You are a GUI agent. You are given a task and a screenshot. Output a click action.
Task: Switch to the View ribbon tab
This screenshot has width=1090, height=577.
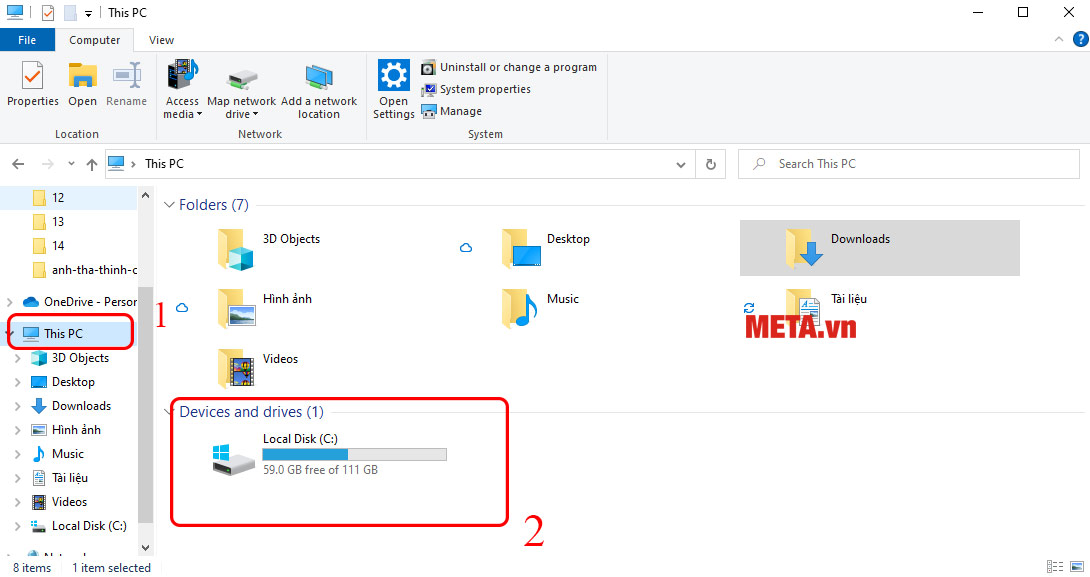(161, 40)
